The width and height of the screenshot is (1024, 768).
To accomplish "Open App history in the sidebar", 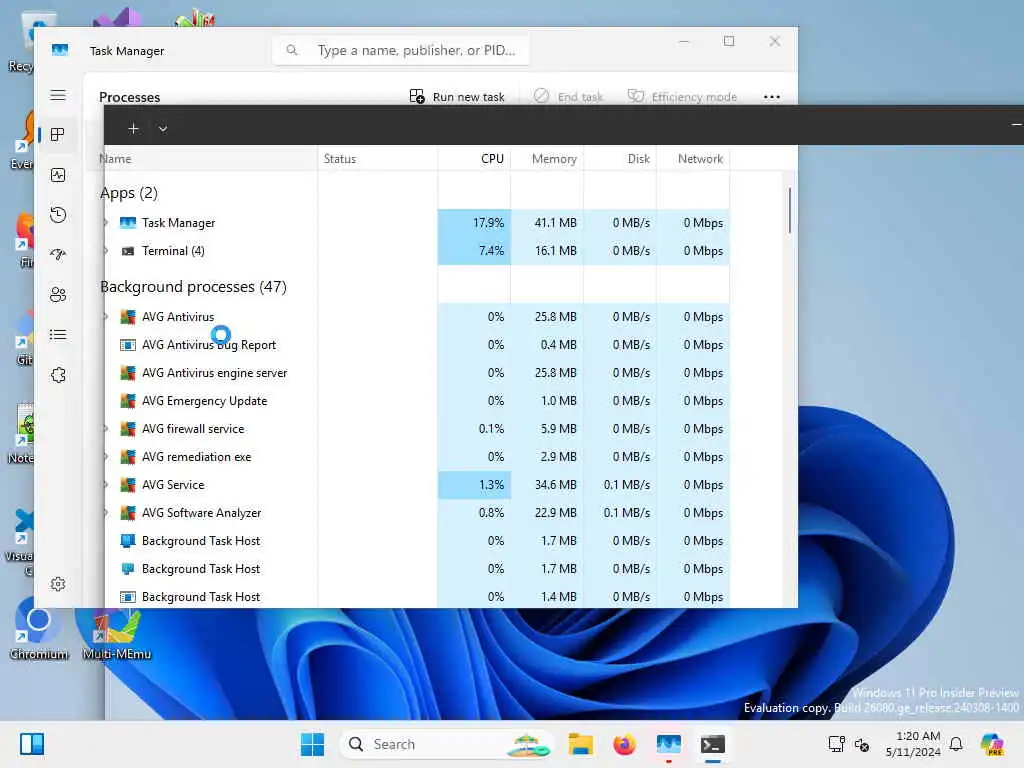I will click(57, 215).
